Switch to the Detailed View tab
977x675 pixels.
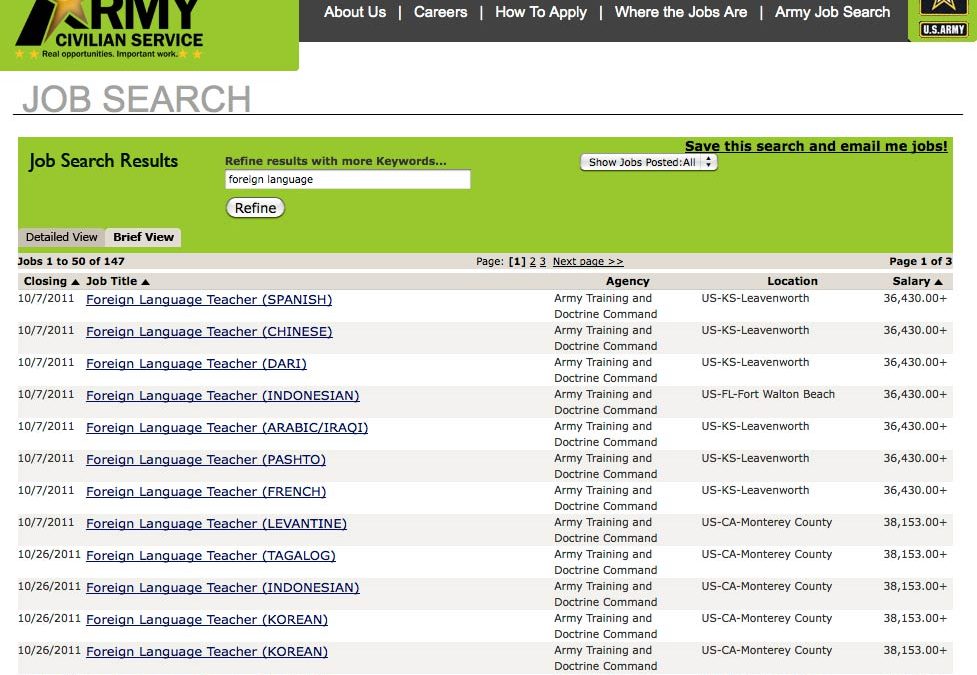coord(62,237)
